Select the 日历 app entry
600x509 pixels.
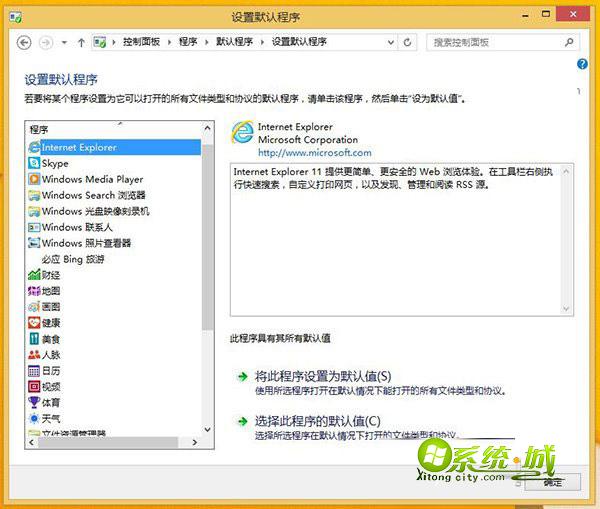(50, 371)
